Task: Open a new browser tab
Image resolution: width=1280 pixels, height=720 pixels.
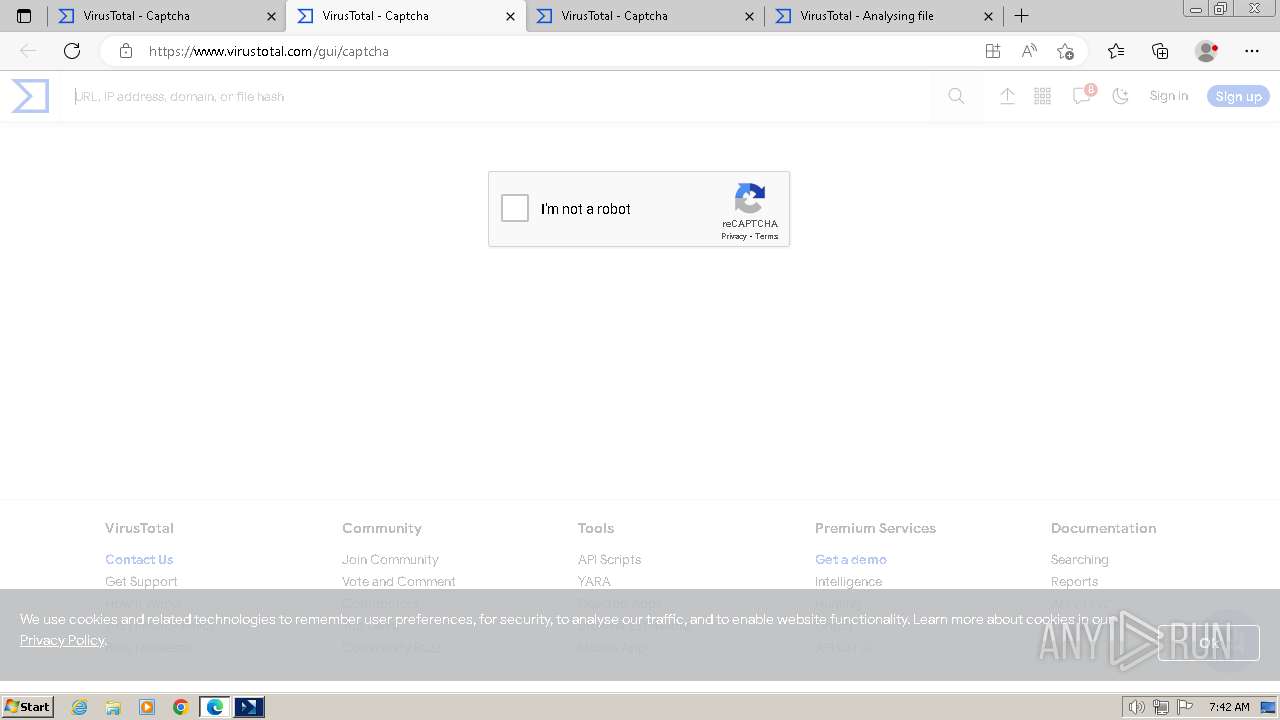Action: [1021, 16]
